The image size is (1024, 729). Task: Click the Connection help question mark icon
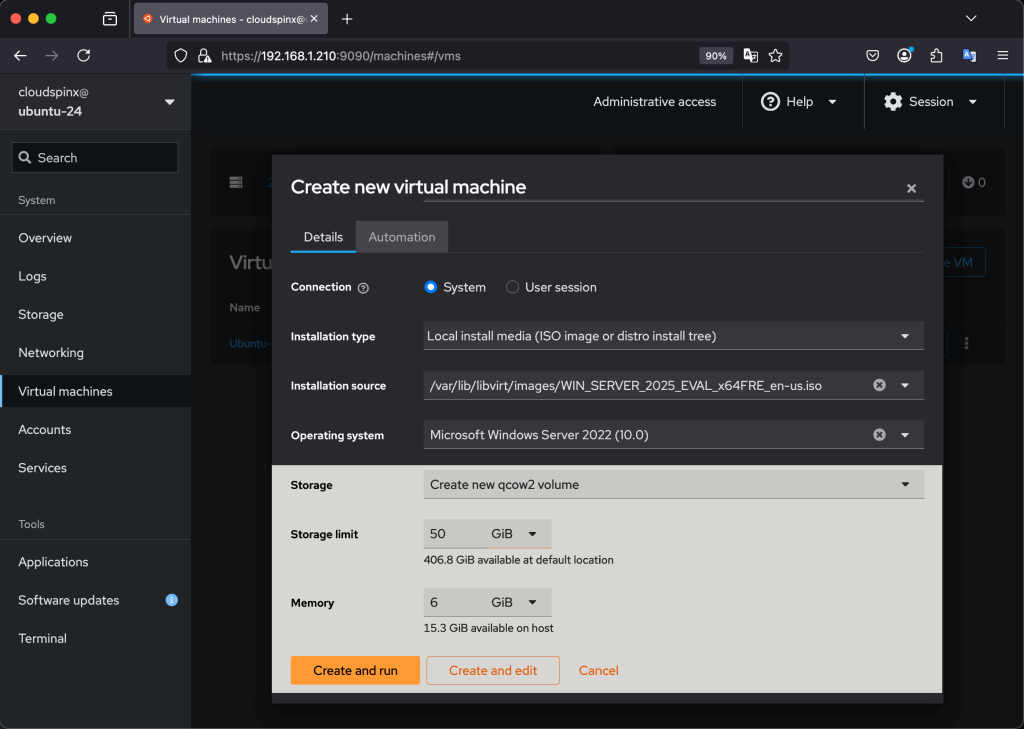click(363, 288)
